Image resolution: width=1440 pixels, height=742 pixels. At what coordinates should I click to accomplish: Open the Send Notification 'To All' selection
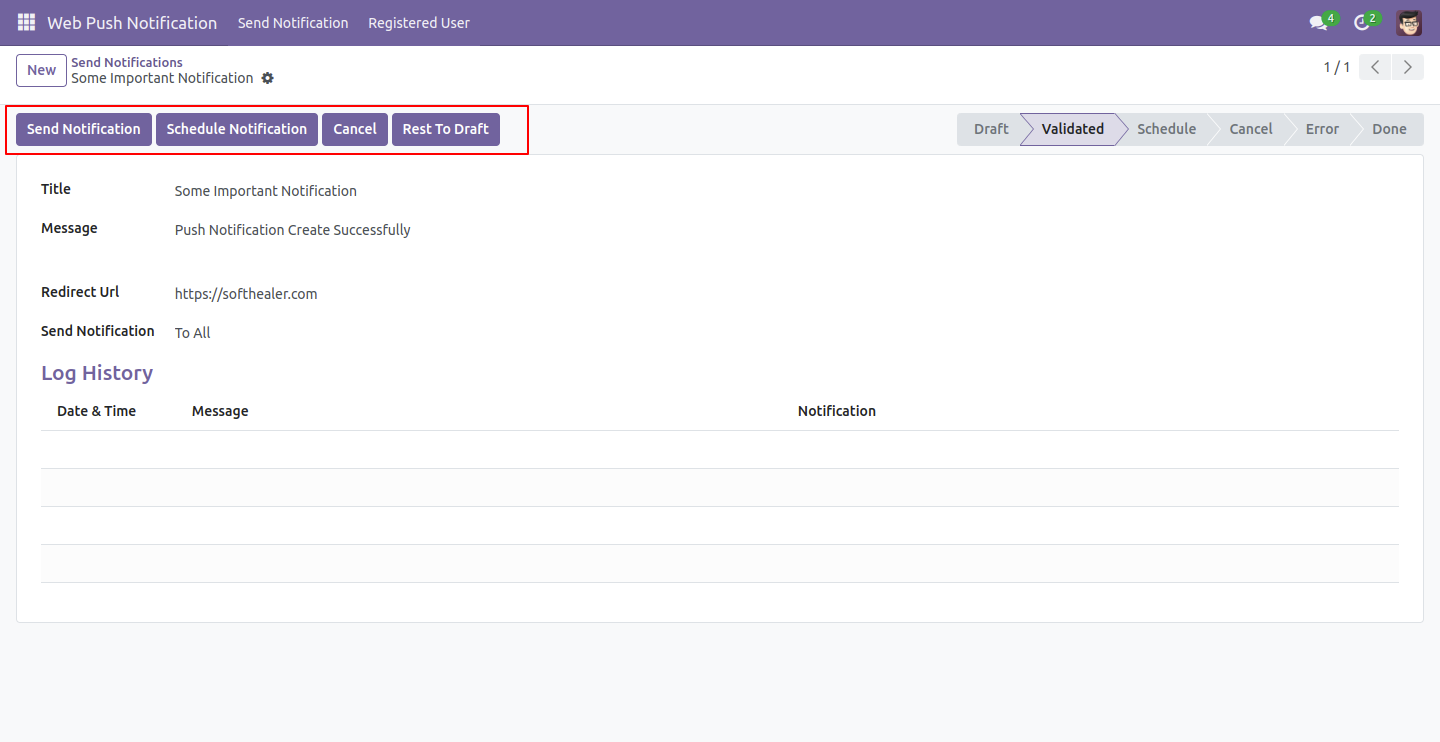(193, 333)
